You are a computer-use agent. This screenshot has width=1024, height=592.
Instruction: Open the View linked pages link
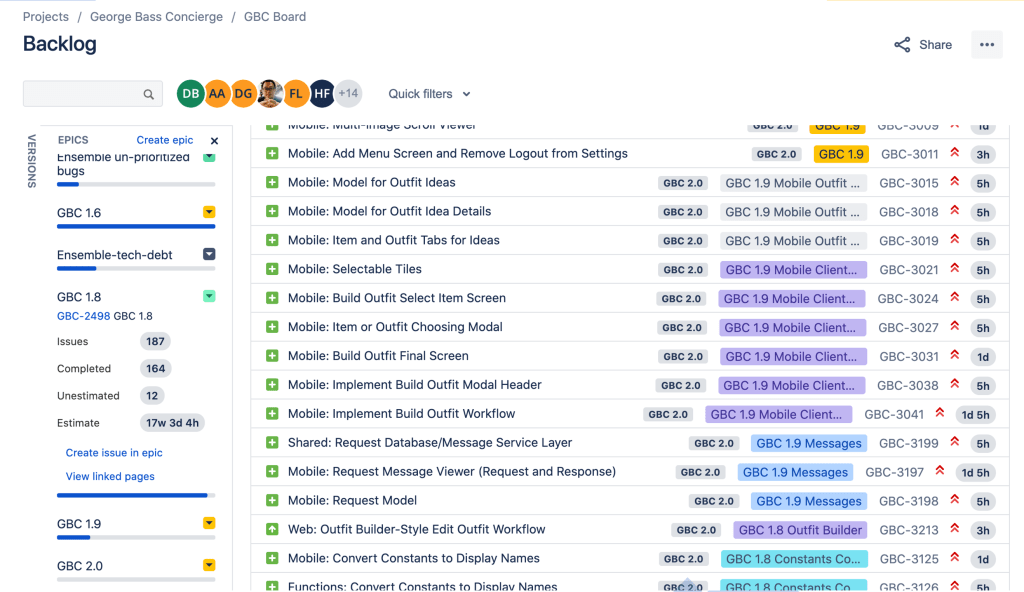point(110,477)
